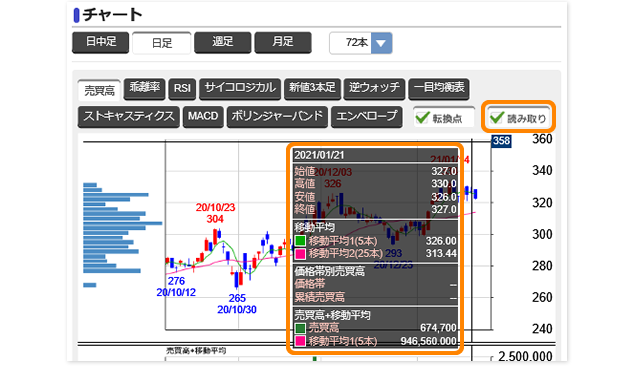This screenshot has height=372, width=634.
Task: Enable the ストキャスティクス indicator
Action: click(129, 117)
